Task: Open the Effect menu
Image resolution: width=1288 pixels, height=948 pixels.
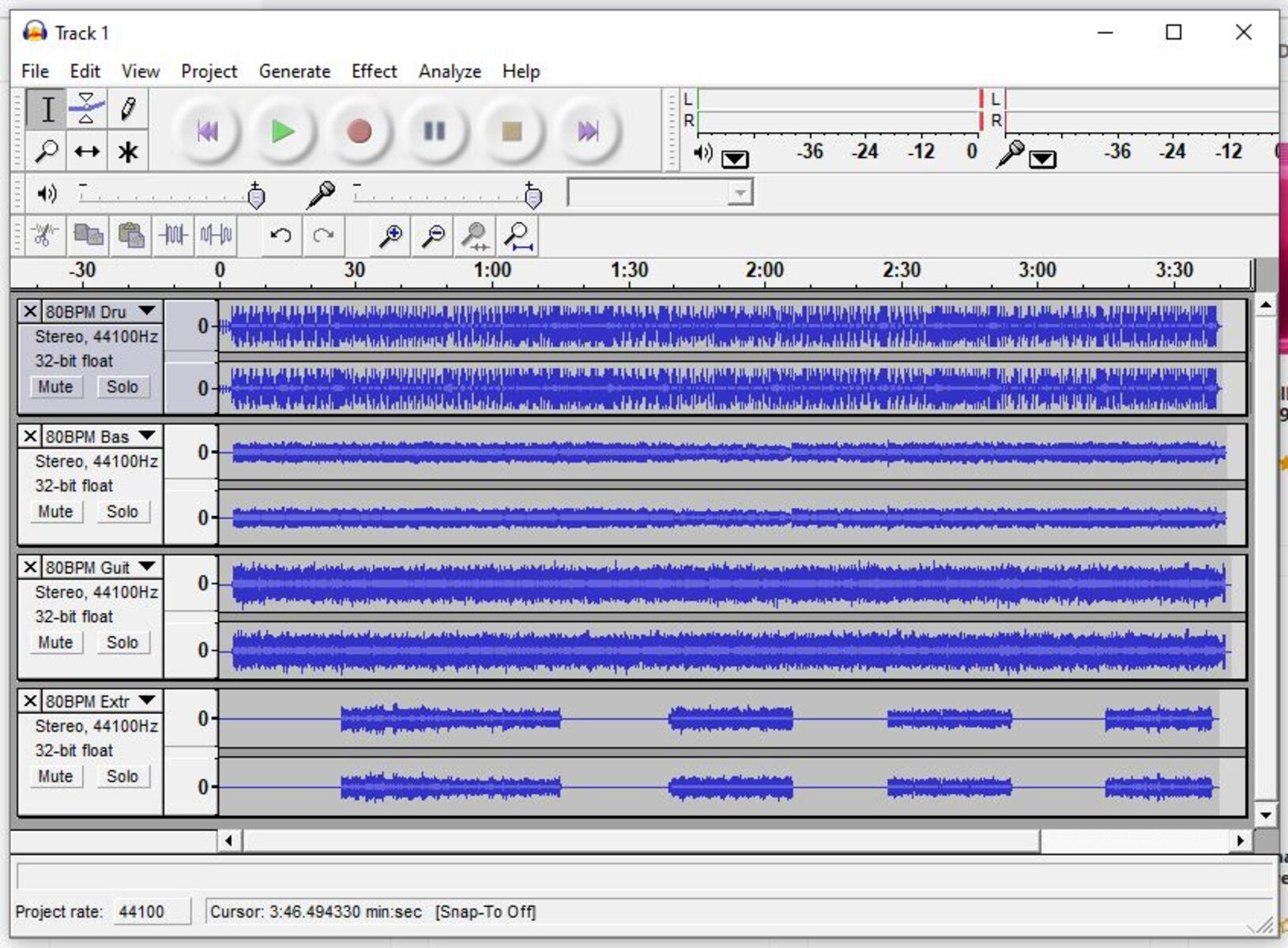Action: 375,71
